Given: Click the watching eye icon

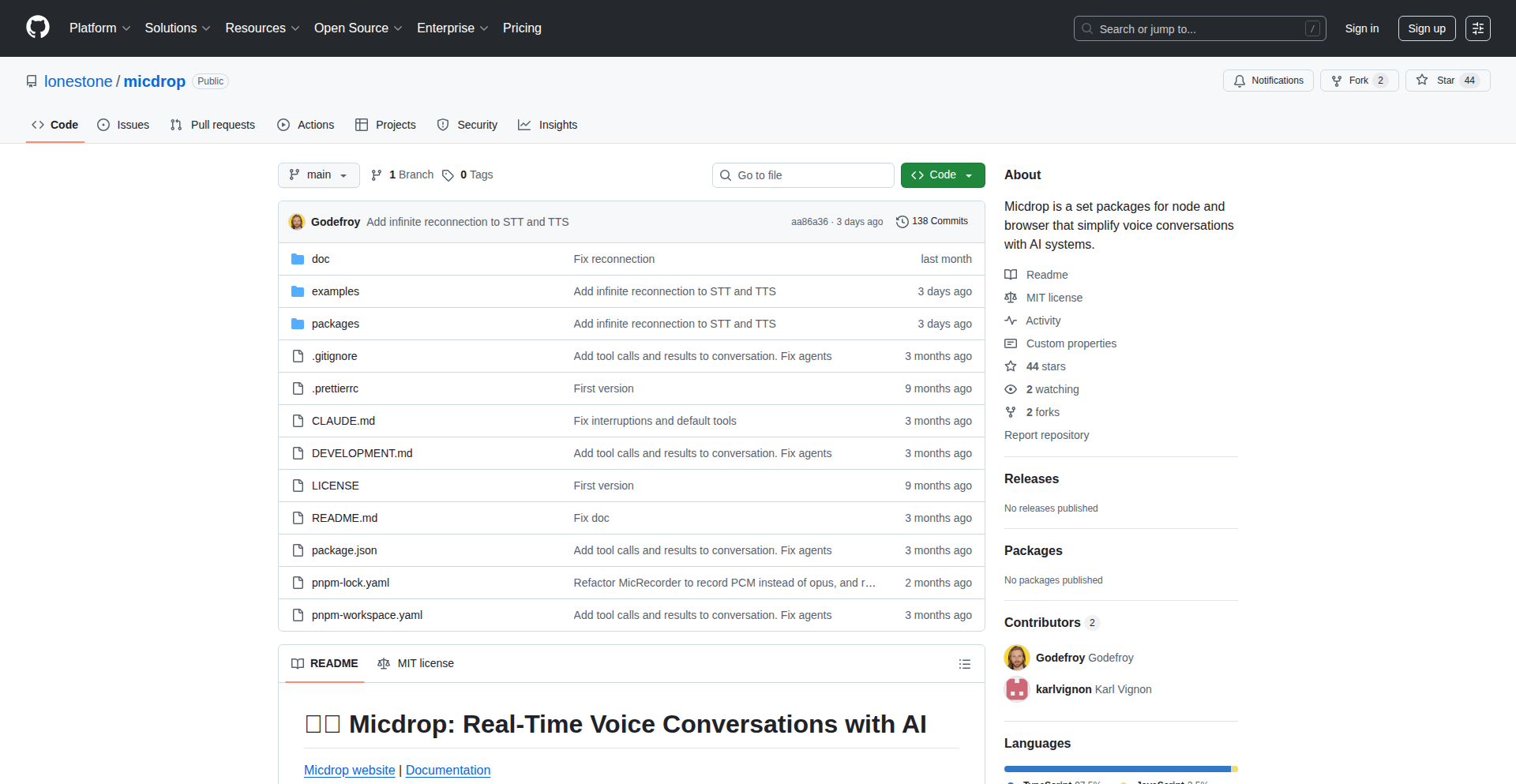Looking at the screenshot, I should (x=1011, y=389).
